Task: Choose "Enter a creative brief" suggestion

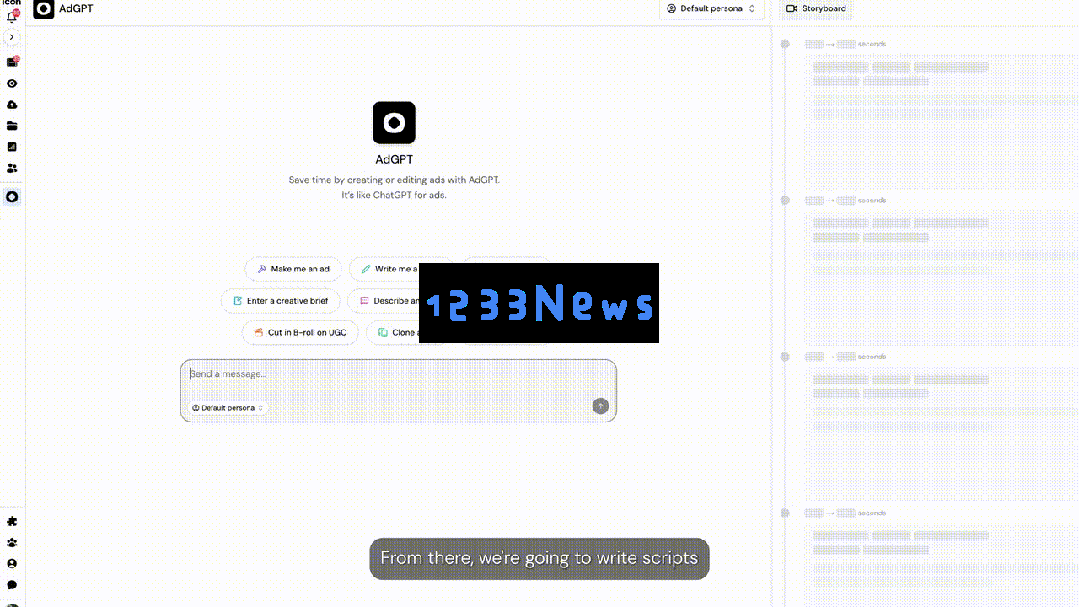Action: pos(281,301)
